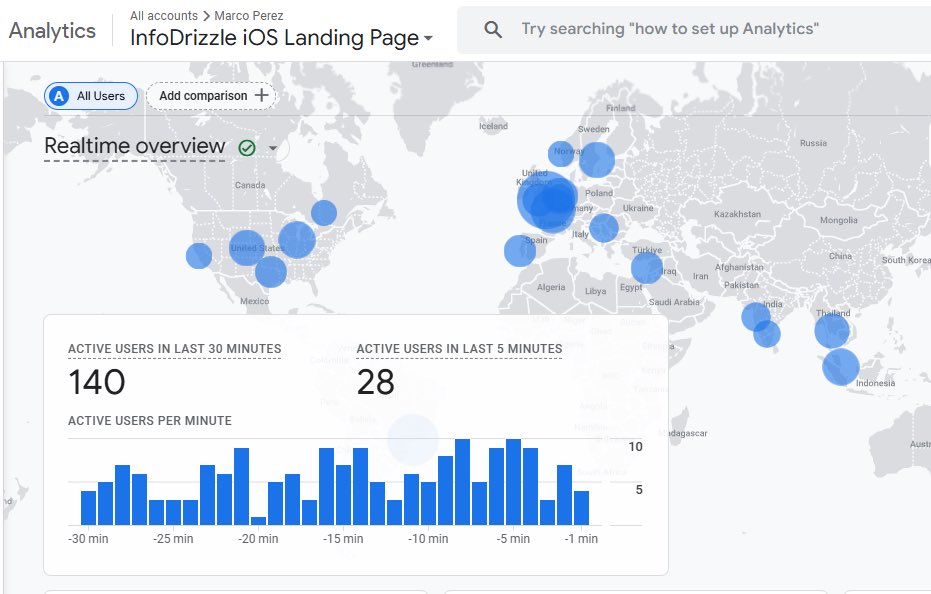Click the short bar near -20 min
Viewport: 931px width, 594px height.
pos(258,521)
